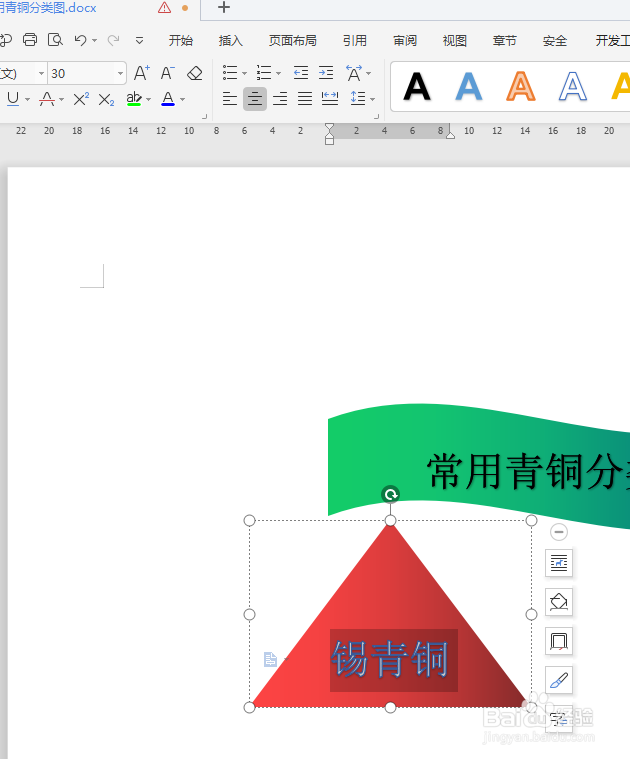Clear formatting with the eraser icon

coord(195,73)
